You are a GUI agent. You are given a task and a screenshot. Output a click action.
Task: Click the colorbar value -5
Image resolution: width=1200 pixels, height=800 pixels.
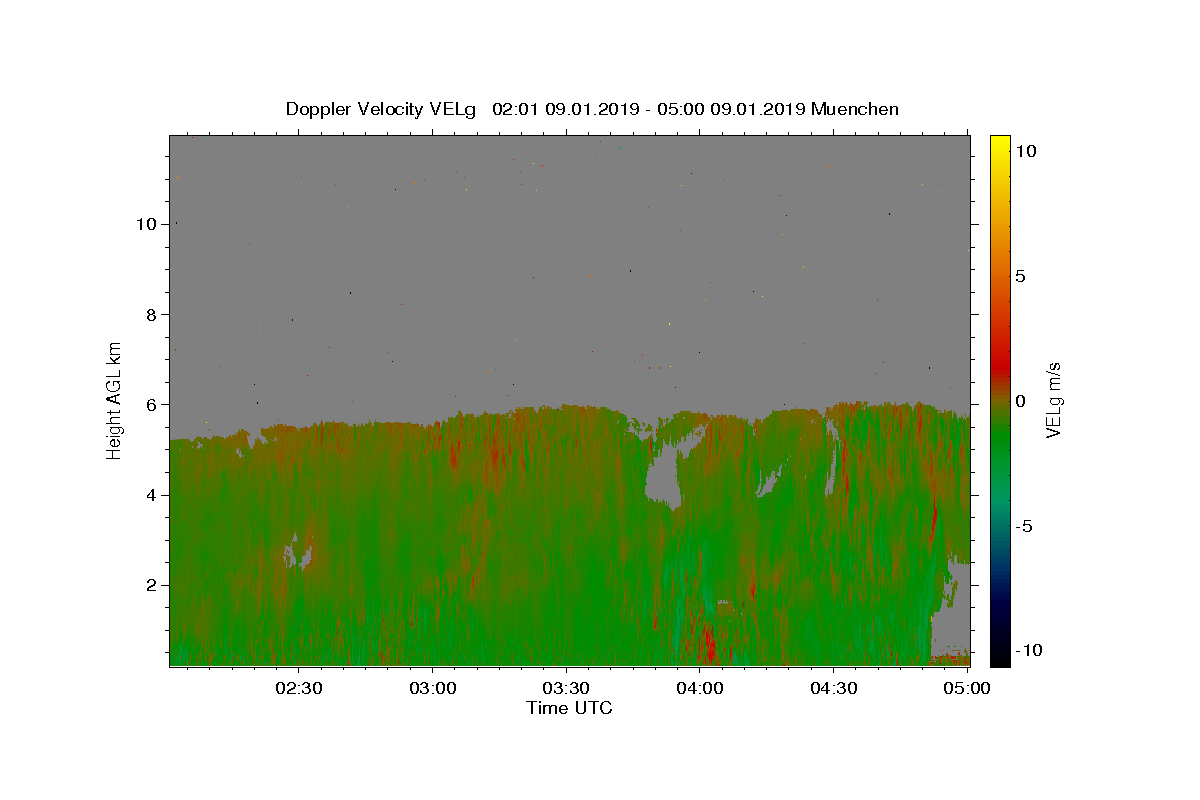[x=1024, y=526]
